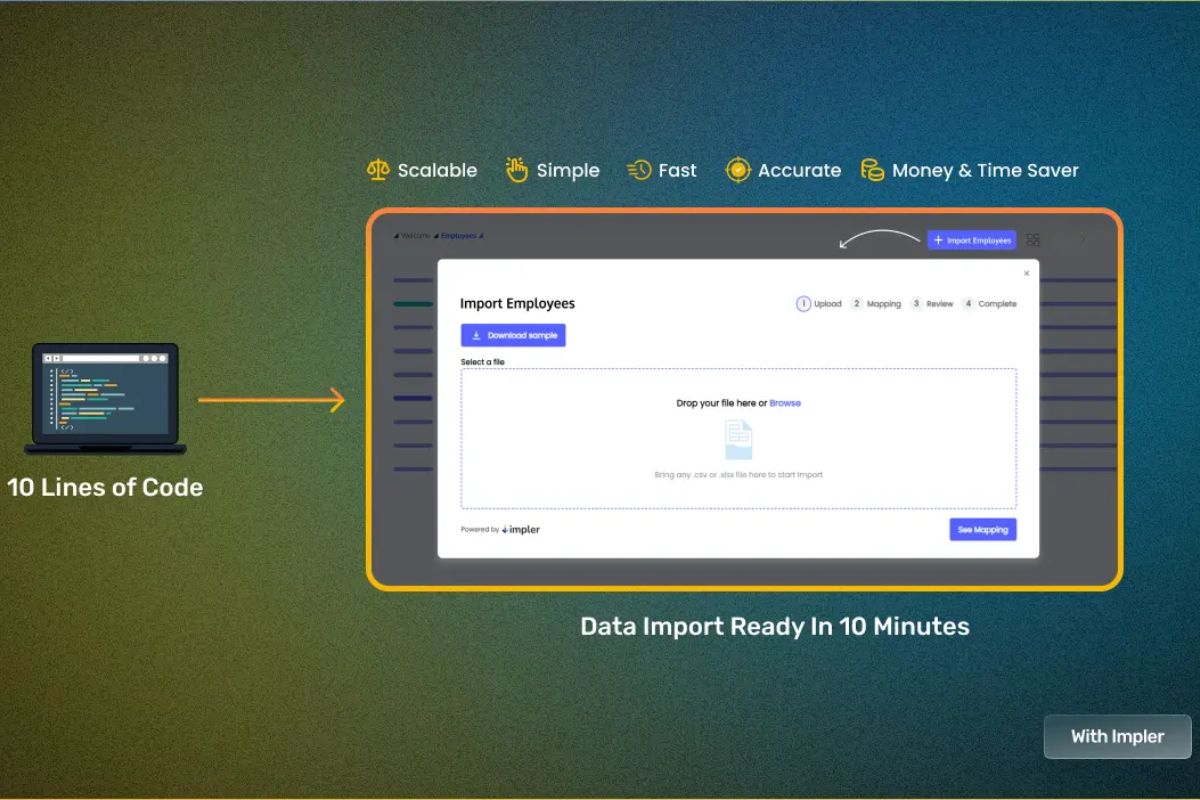Open the grid dashboard icon top right
This screenshot has height=800, width=1200.
click(1033, 240)
